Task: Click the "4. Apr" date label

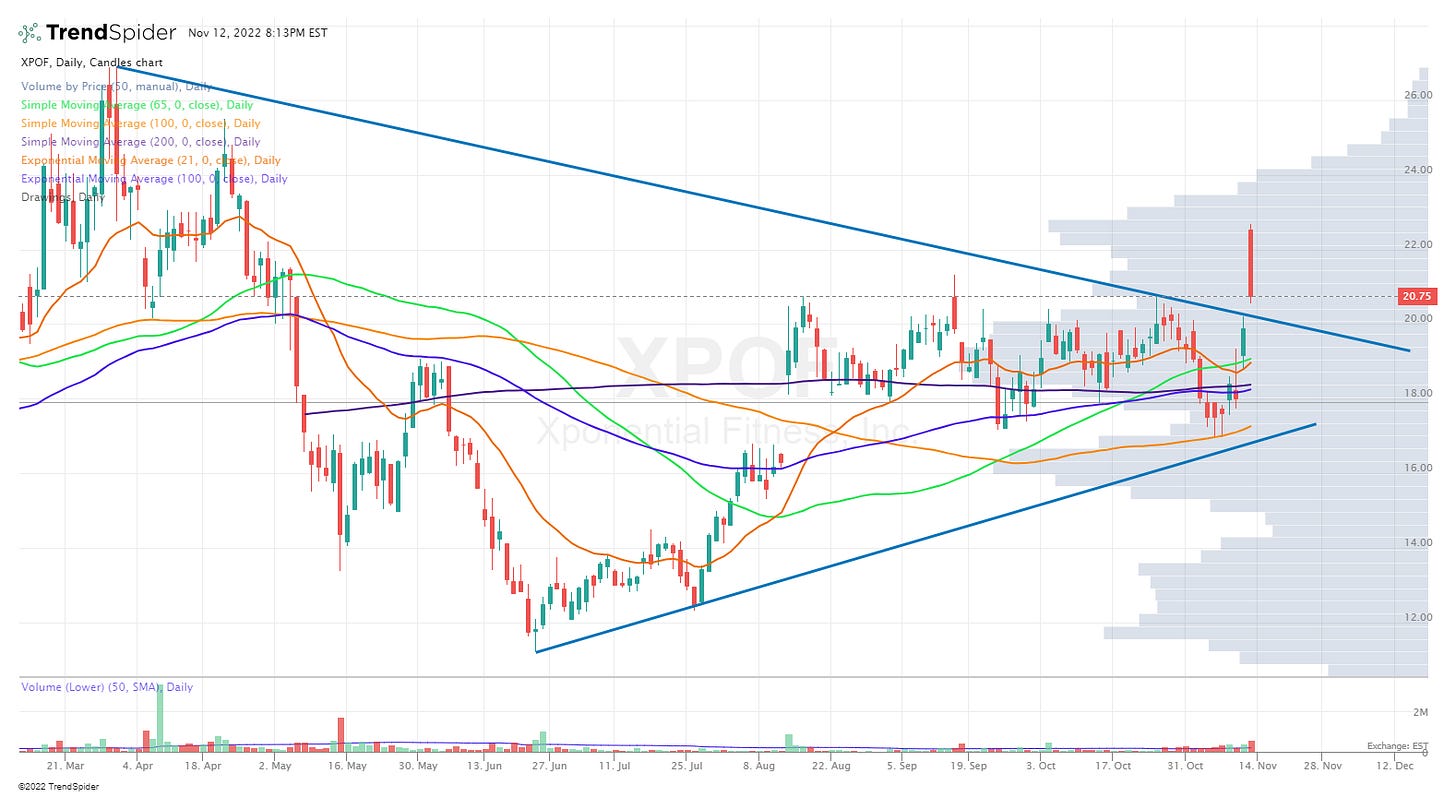Action: click(x=137, y=765)
